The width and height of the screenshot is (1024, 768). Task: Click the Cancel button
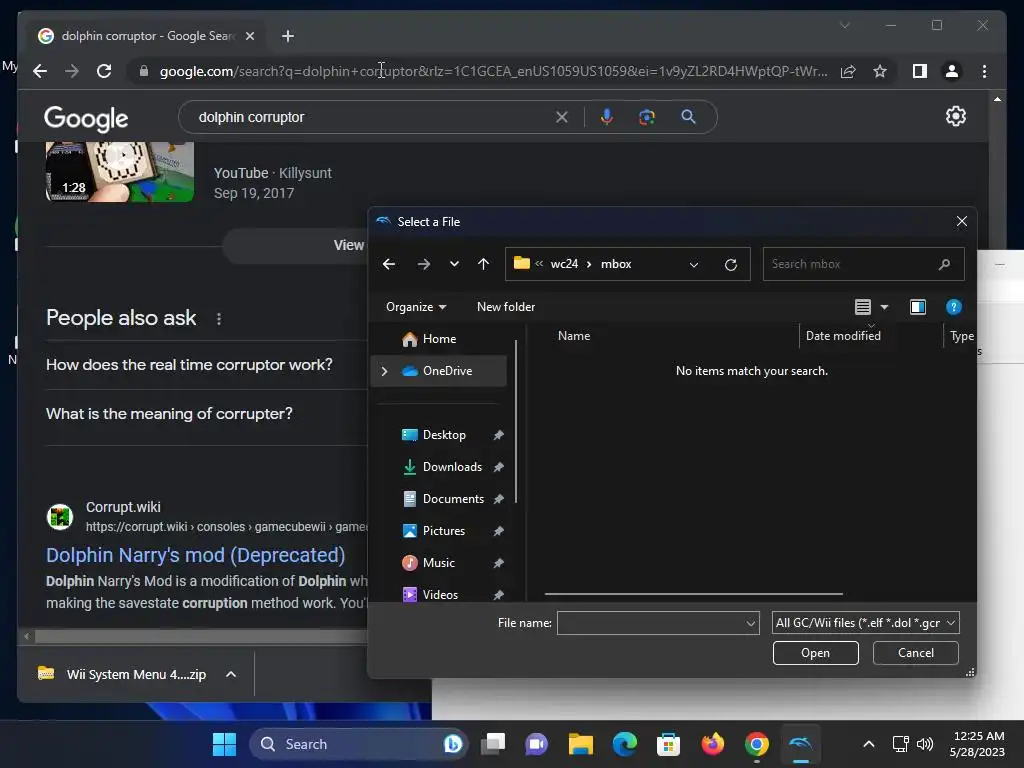pos(916,653)
